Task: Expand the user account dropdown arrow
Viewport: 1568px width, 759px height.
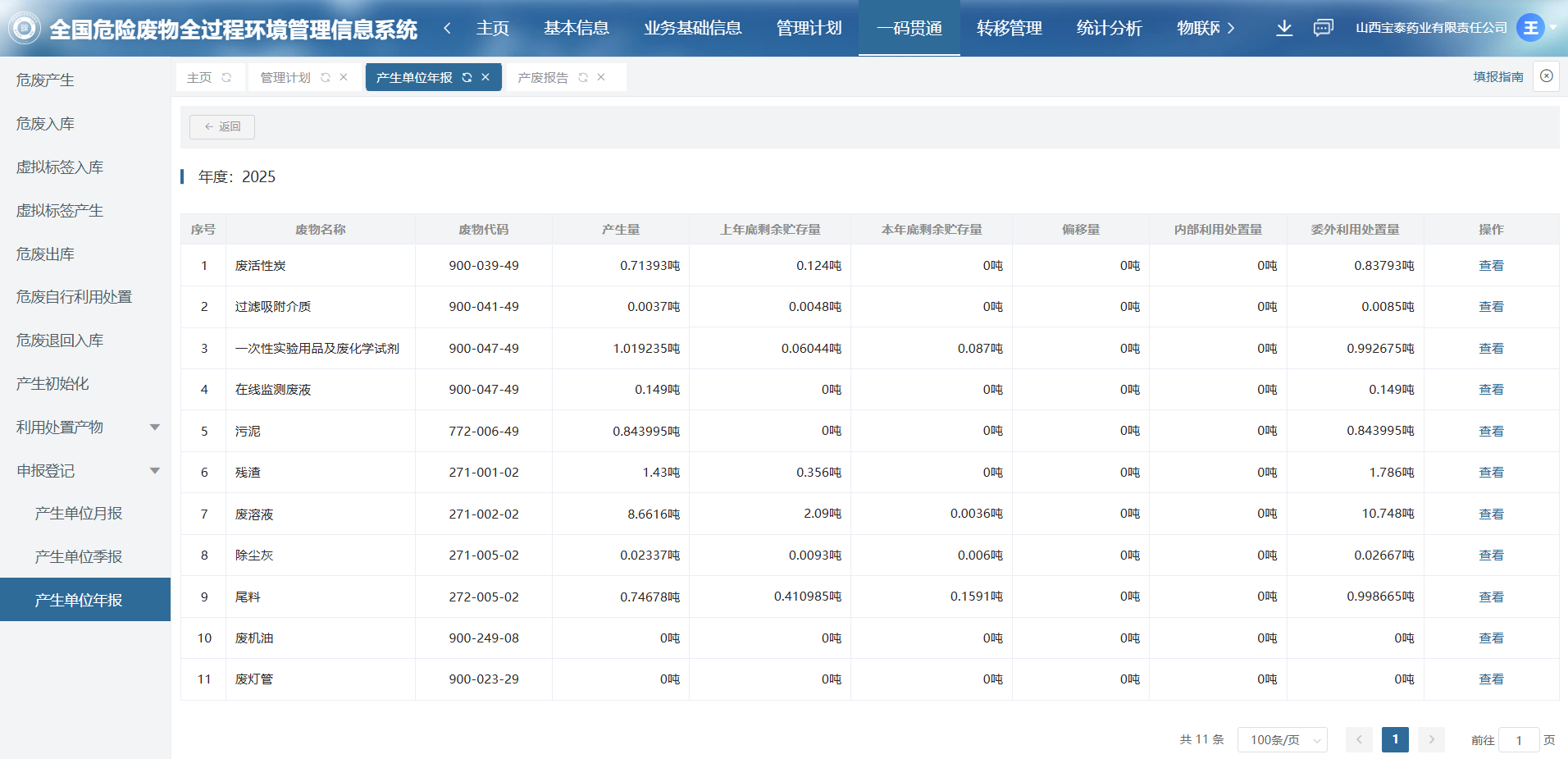Action: point(1553,28)
